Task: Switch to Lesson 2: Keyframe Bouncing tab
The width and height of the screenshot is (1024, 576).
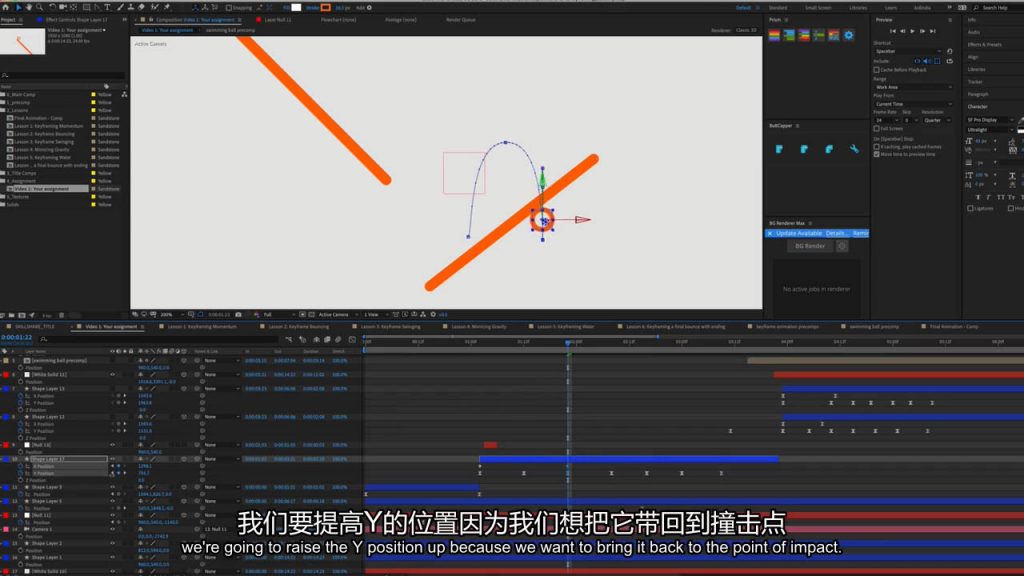Action: click(299, 326)
